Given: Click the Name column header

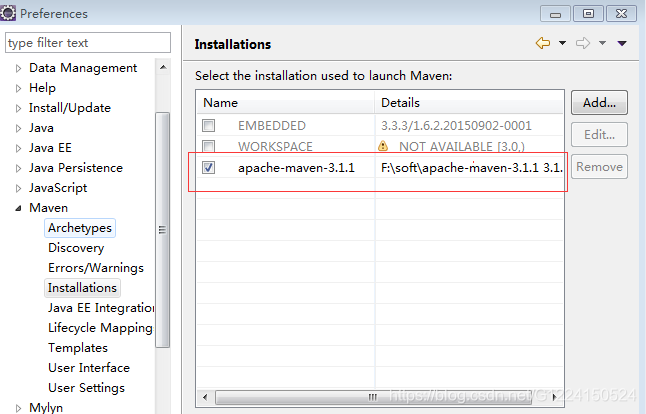Looking at the screenshot, I should tap(286, 103).
